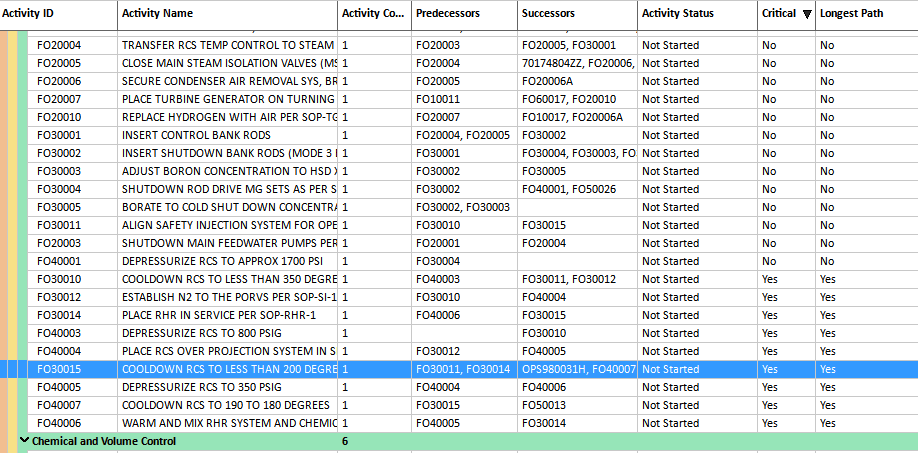Toggle sort arrow on Critical column
The image size is (918, 453).
pyautogui.click(x=807, y=14)
